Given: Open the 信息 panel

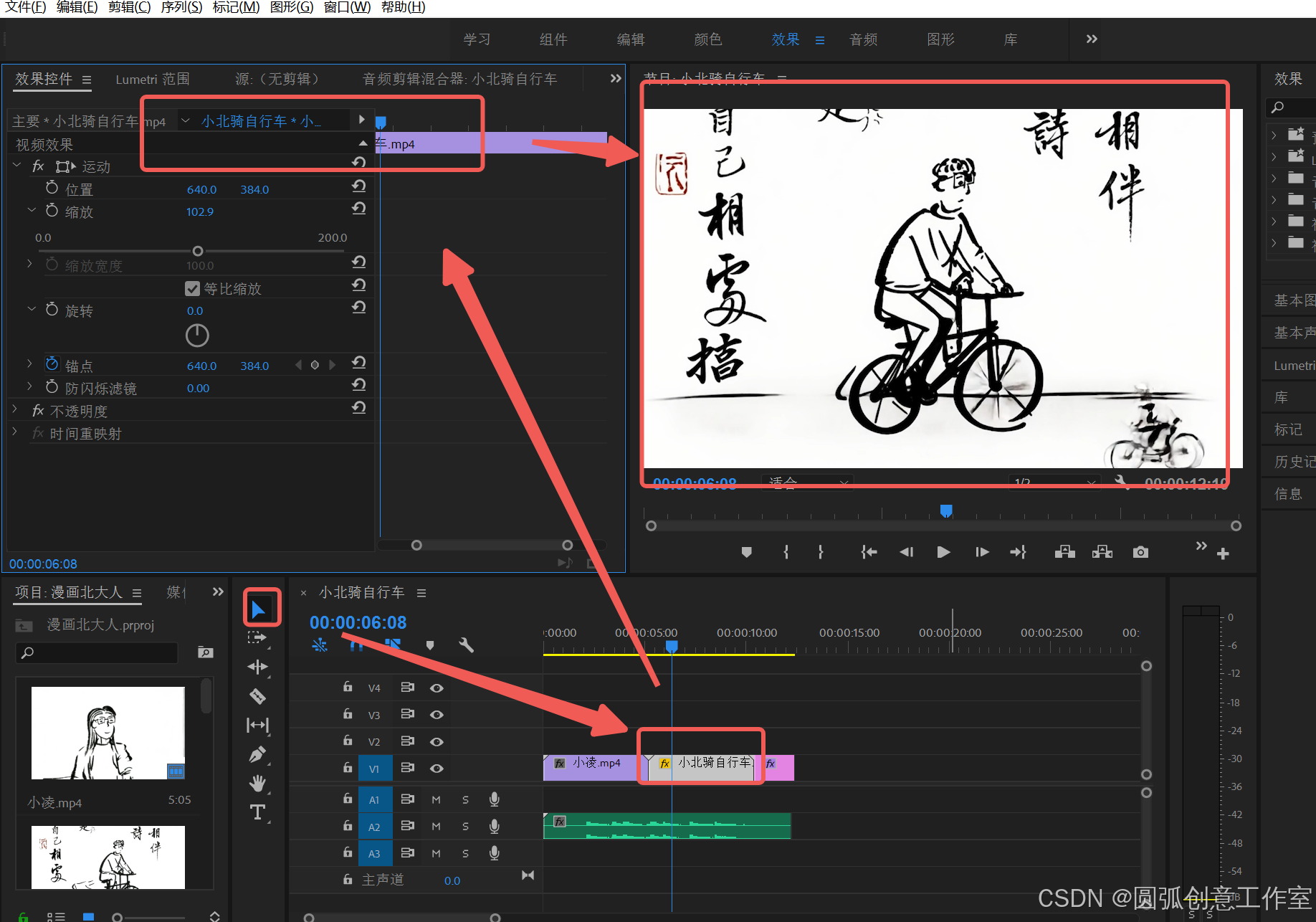Looking at the screenshot, I should coord(1288,494).
